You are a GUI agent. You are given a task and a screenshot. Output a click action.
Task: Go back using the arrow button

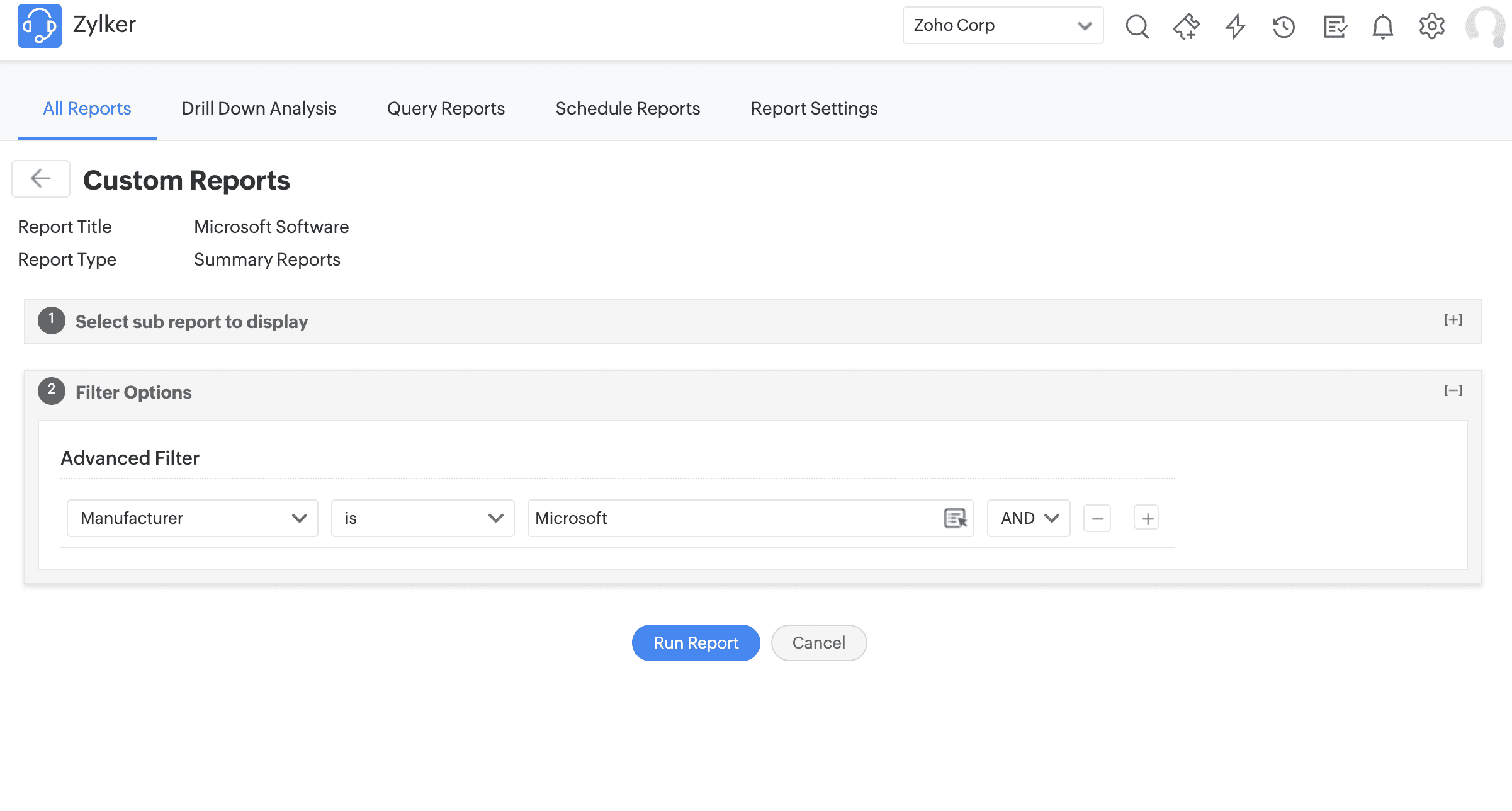coord(41,179)
